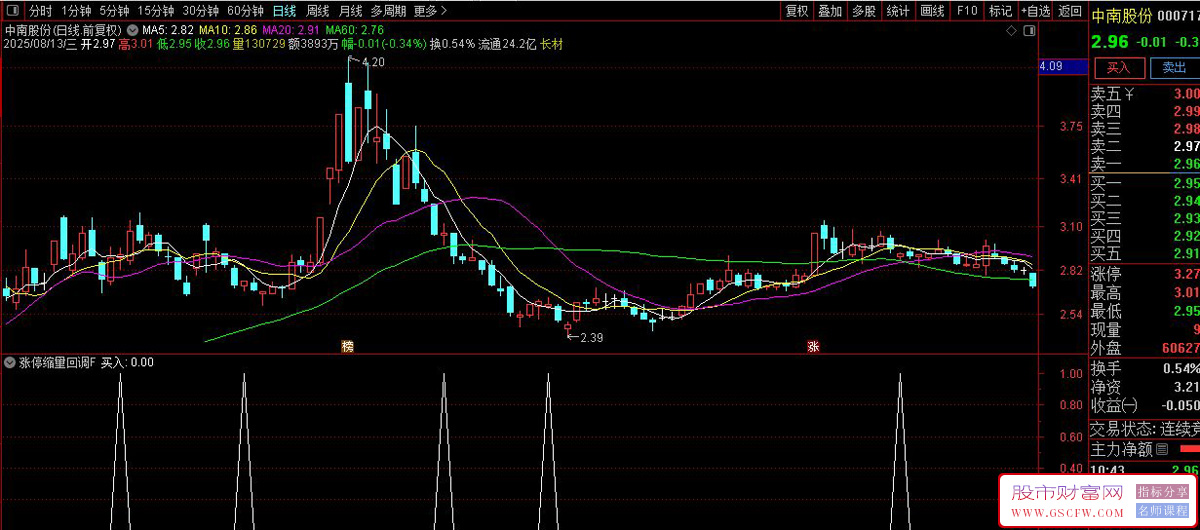Image resolution: width=1200 pixels, height=530 pixels.
Task: Add stock via +自选 button
Action: 1036,11
